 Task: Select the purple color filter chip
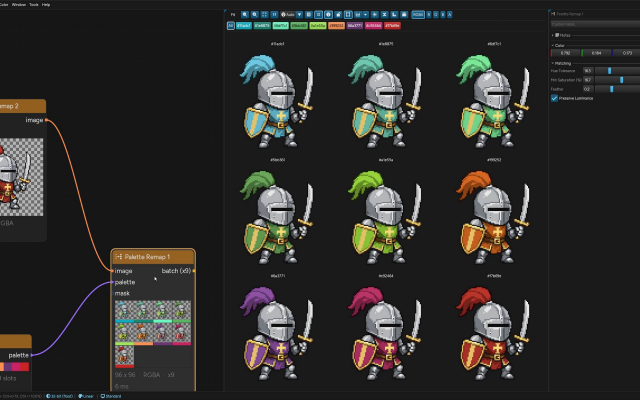pos(355,26)
